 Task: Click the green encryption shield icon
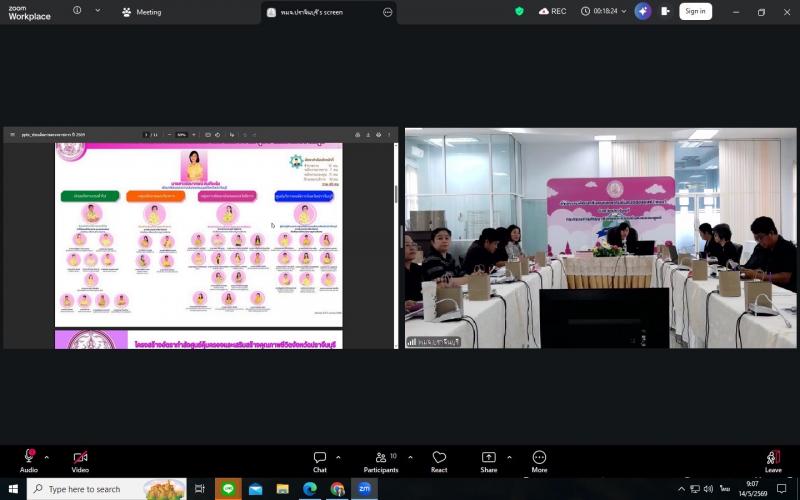pyautogui.click(x=519, y=11)
